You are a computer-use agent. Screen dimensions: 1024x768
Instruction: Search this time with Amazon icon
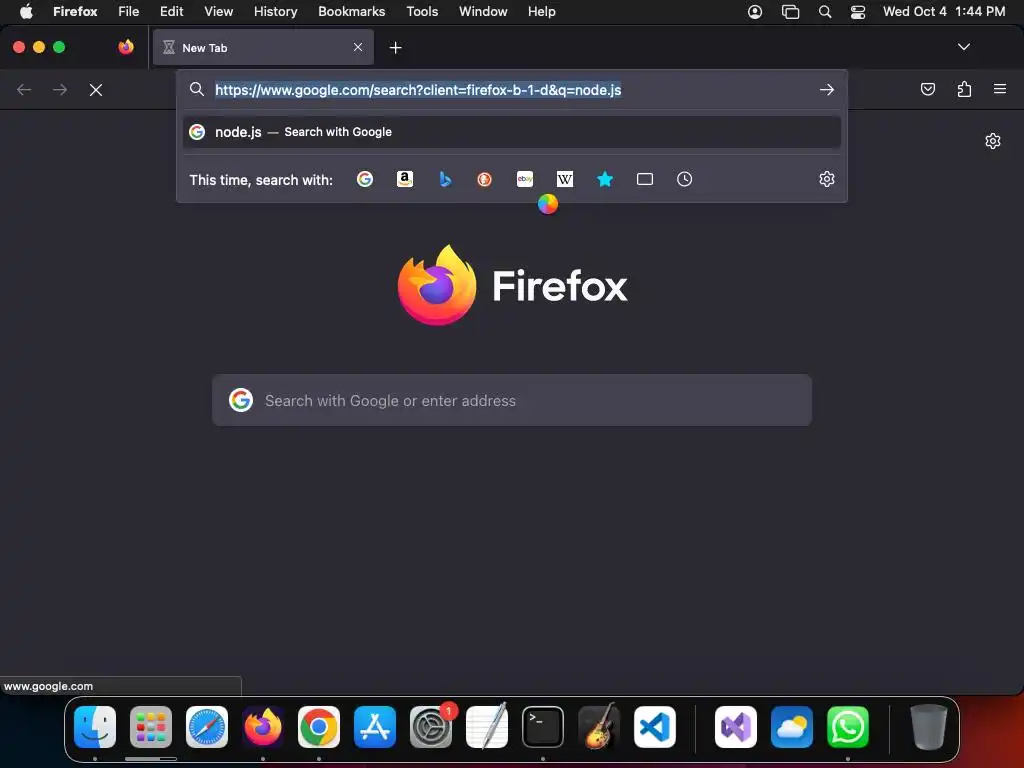[405, 179]
